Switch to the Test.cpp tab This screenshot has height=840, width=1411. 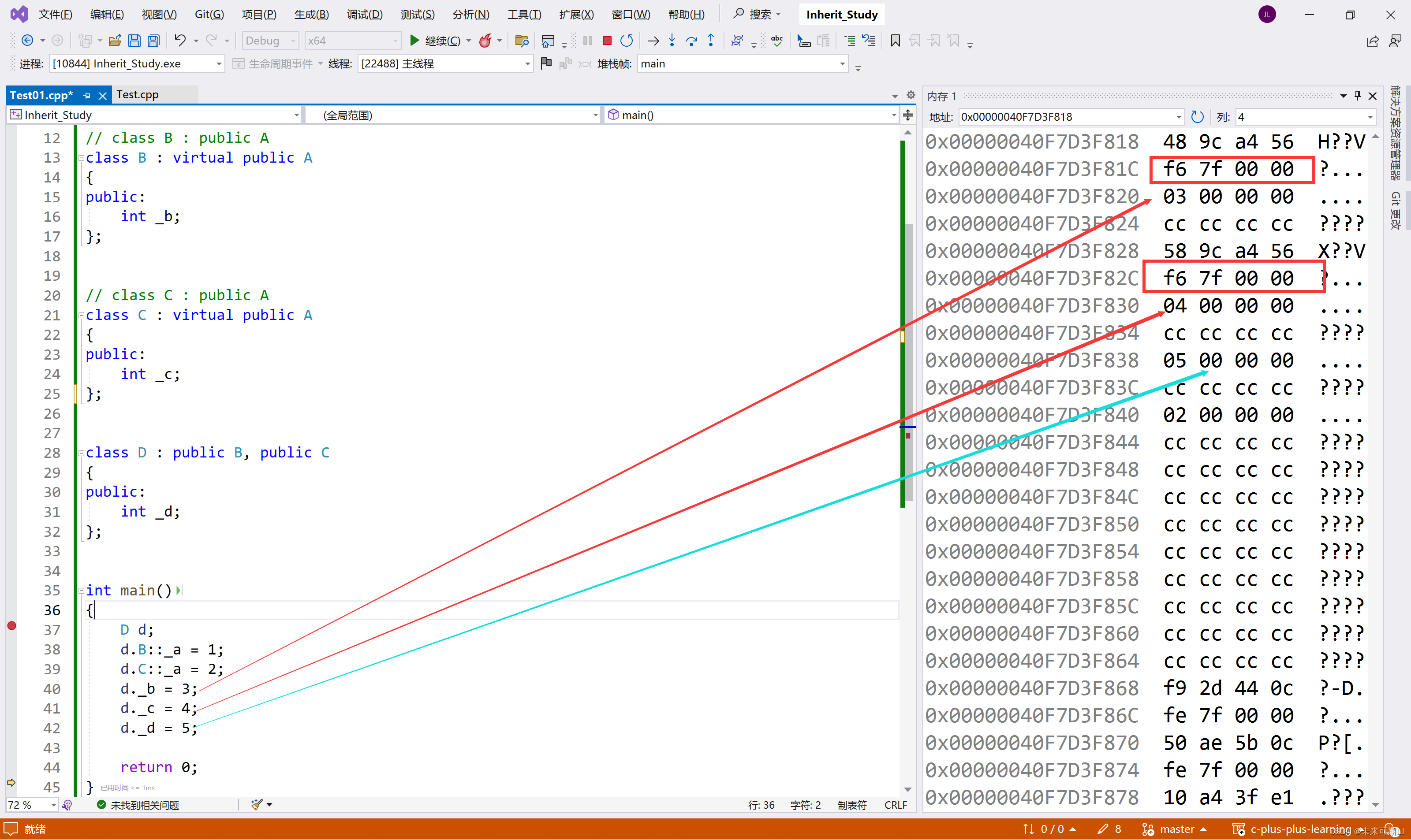pos(138,94)
